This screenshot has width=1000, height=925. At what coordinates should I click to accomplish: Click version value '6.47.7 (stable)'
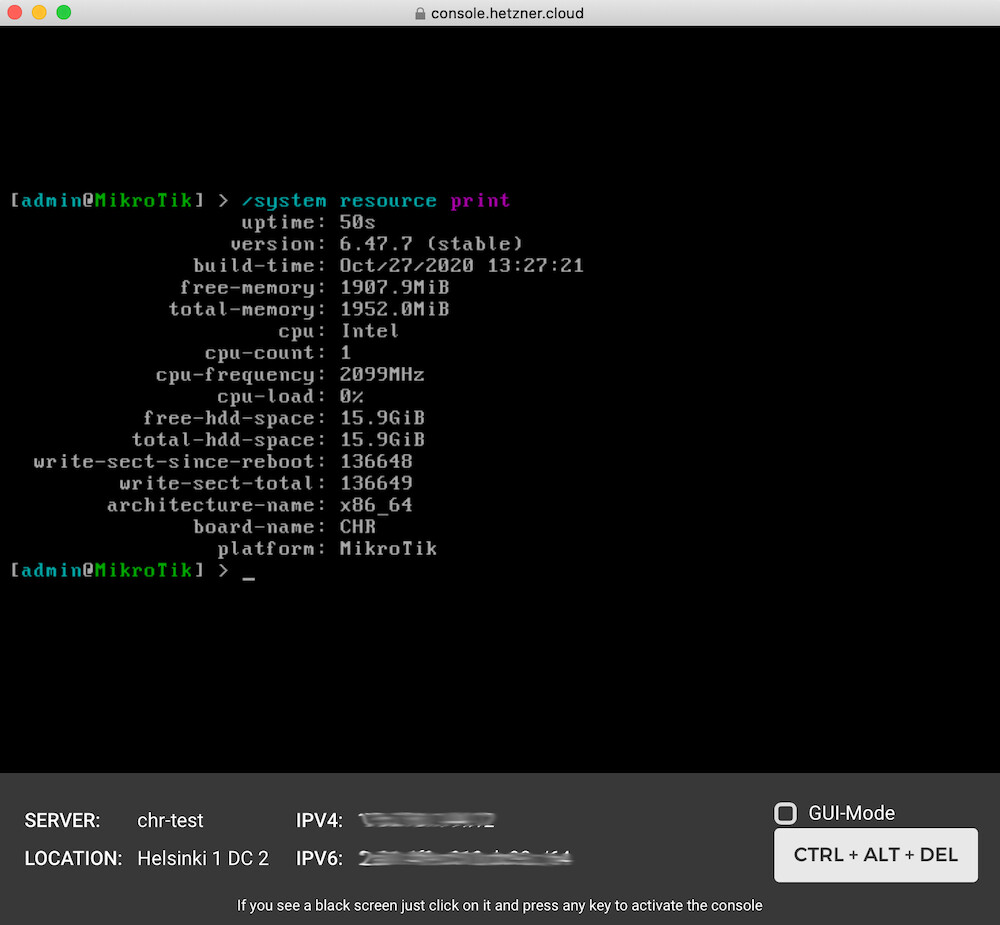click(431, 244)
